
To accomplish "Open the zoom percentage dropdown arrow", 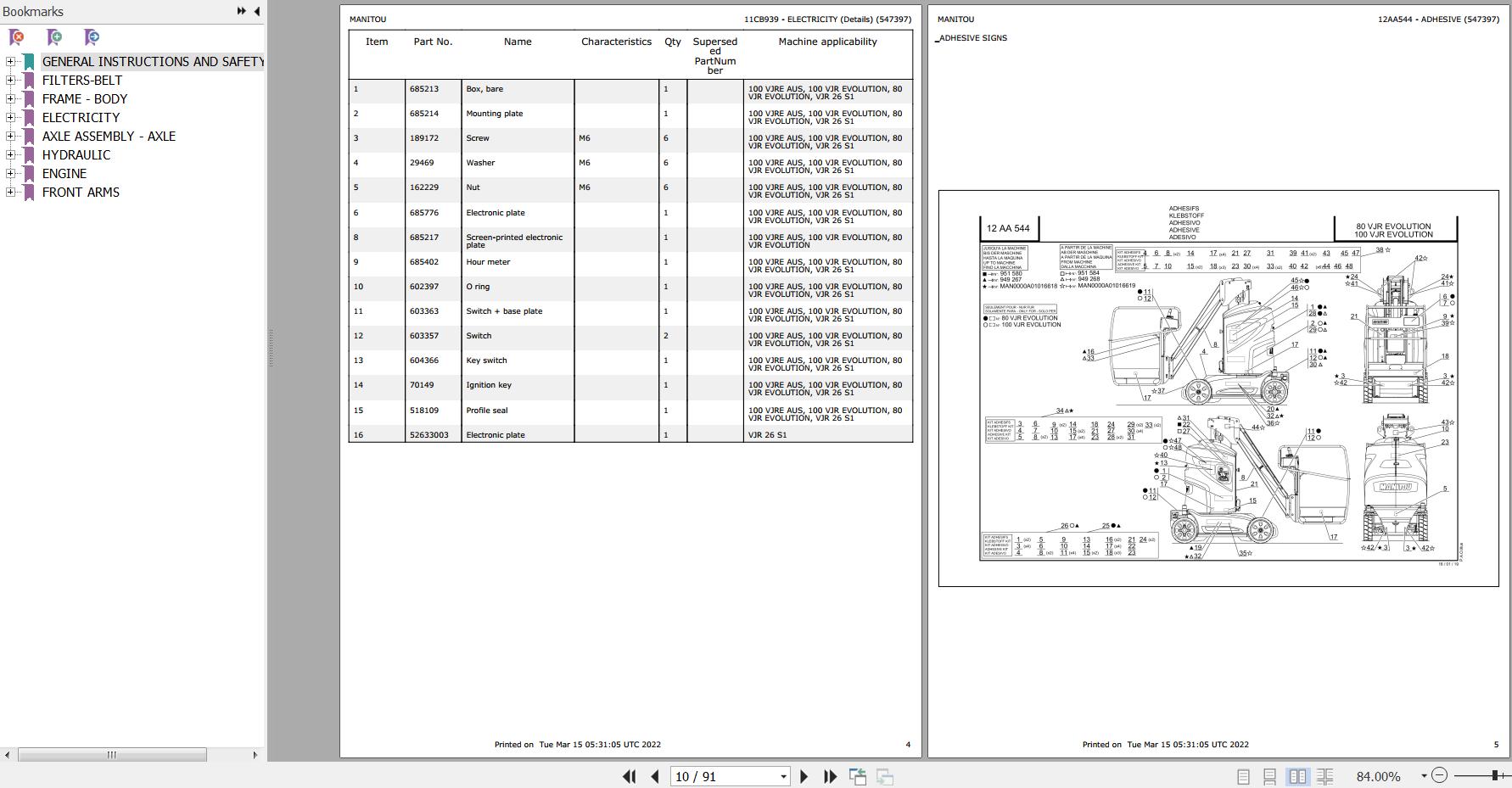I will coord(1424,776).
